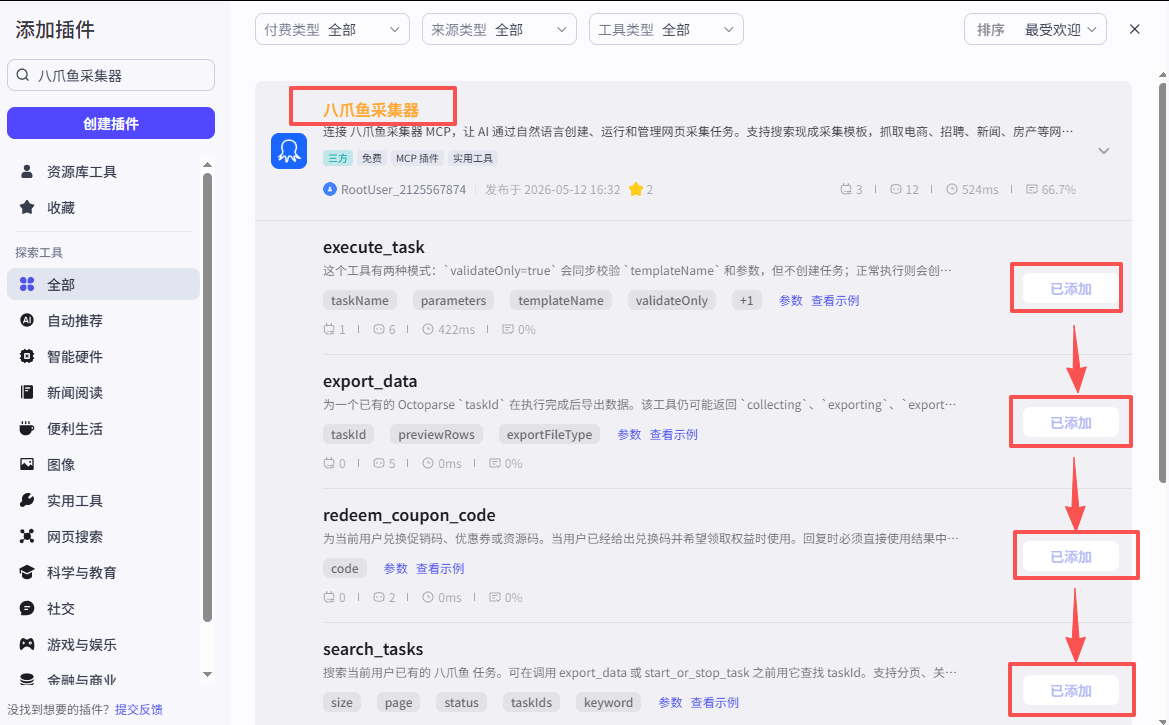The width and height of the screenshot is (1169, 725).
Task: Click the MCP 插件 tag
Action: pos(417,158)
